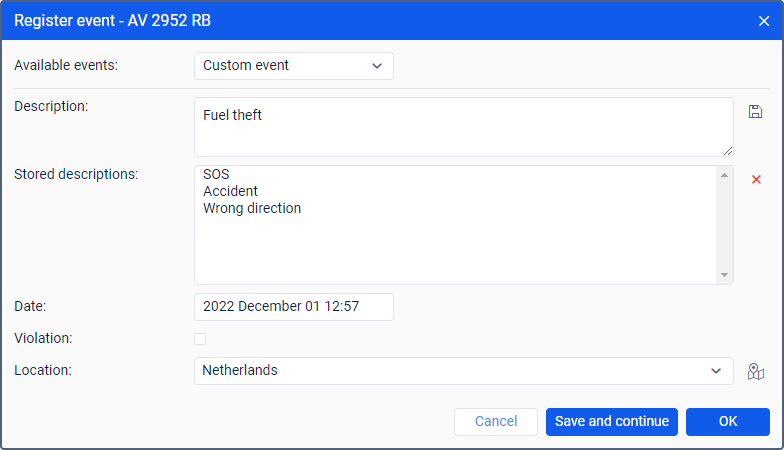Click the Date input field
The width and height of the screenshot is (784, 450).
pyautogui.click(x=293, y=307)
